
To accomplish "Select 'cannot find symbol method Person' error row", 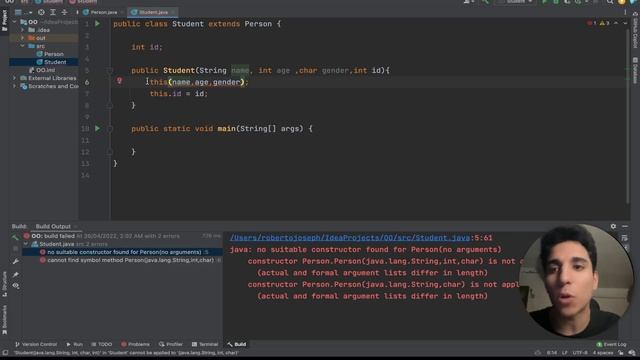I will 122,260.
